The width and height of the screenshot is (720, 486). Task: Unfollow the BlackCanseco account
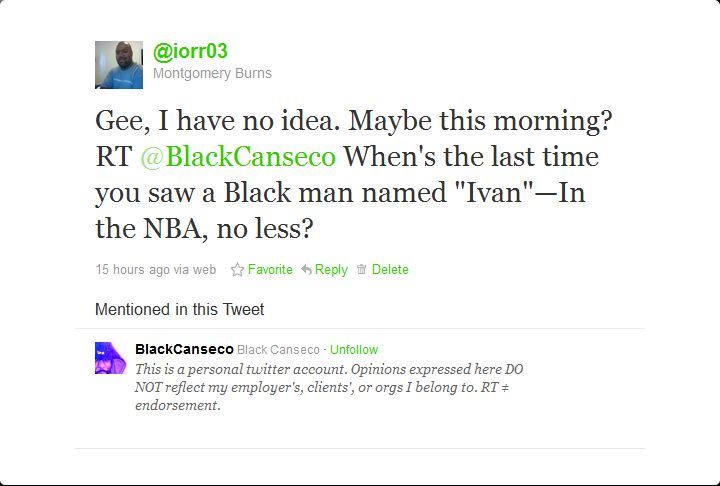(354, 350)
